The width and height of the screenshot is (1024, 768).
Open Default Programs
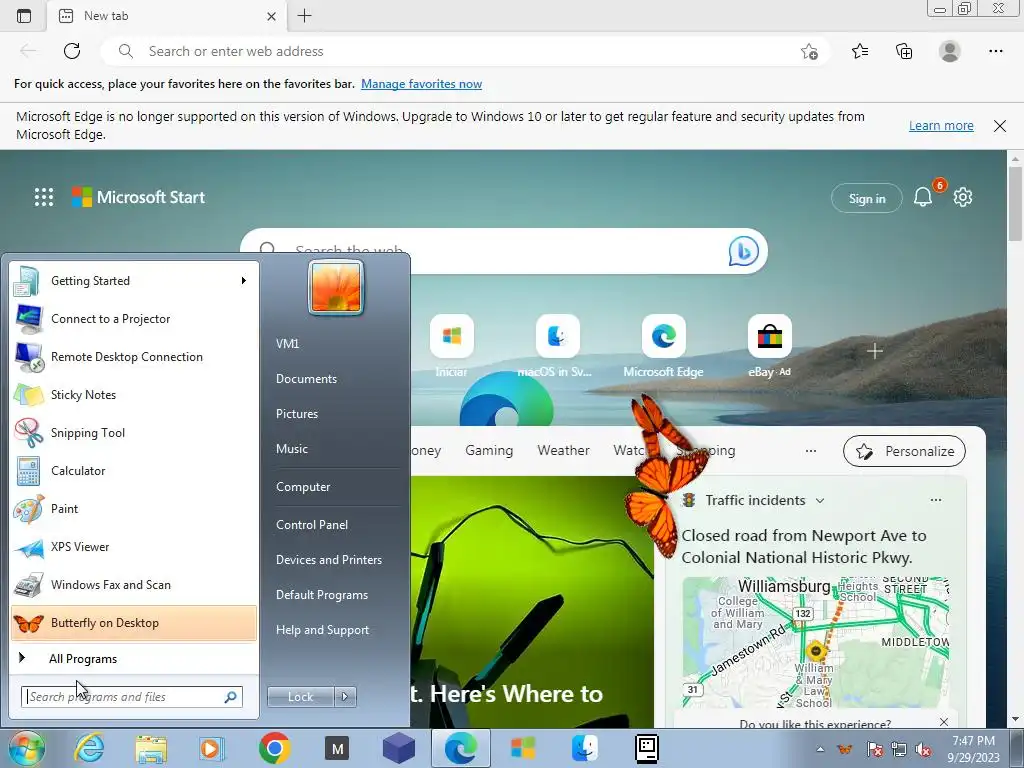322,595
